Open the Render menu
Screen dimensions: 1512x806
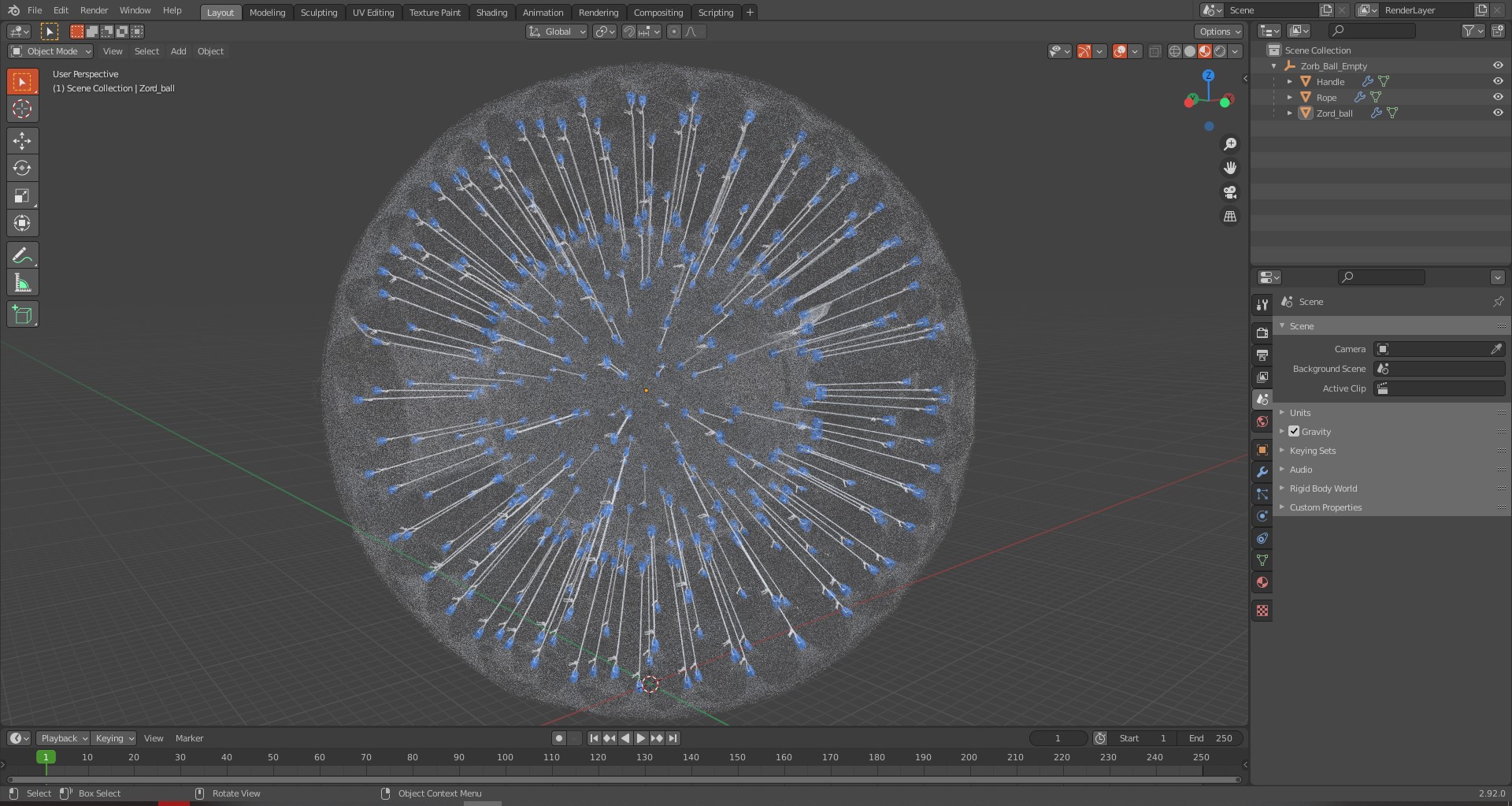point(94,10)
